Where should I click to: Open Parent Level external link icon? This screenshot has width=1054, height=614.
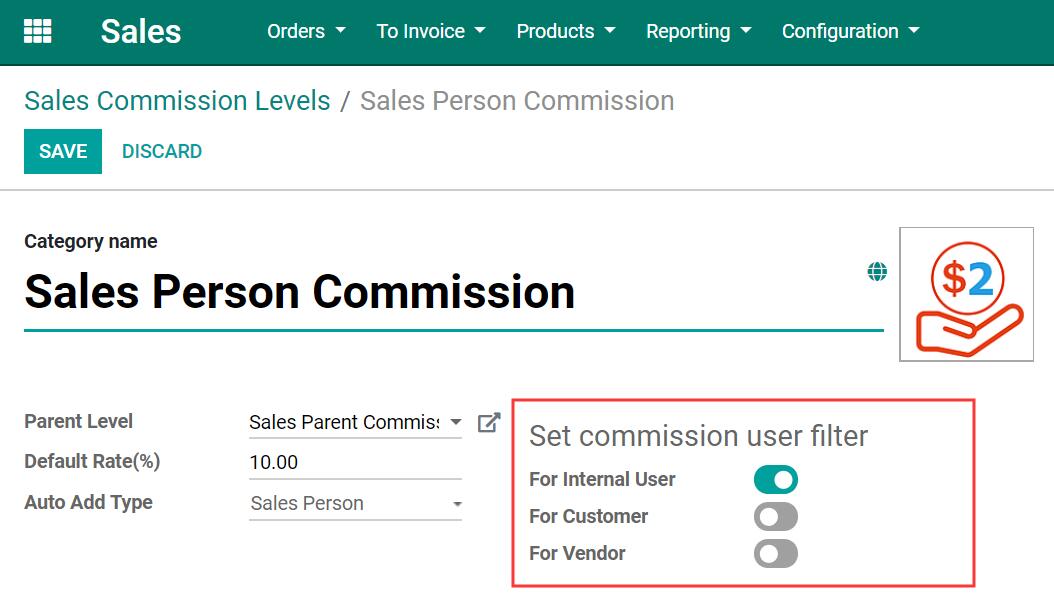point(489,422)
